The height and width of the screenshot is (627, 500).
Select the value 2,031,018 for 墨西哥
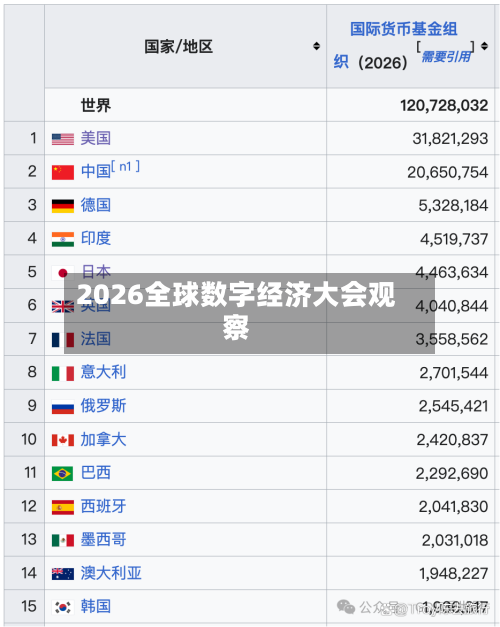pyautogui.click(x=455, y=540)
